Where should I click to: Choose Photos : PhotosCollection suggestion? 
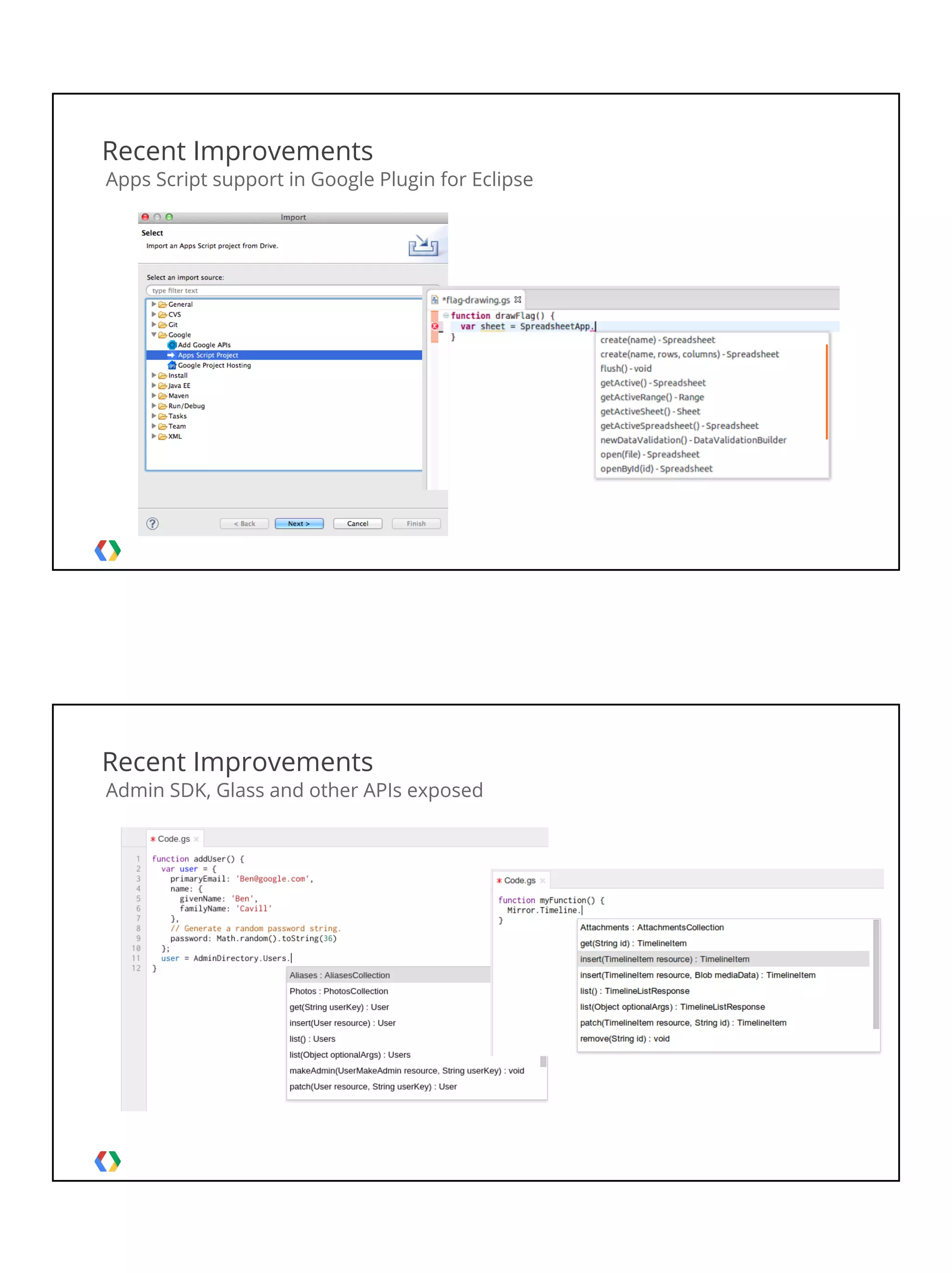(339, 991)
